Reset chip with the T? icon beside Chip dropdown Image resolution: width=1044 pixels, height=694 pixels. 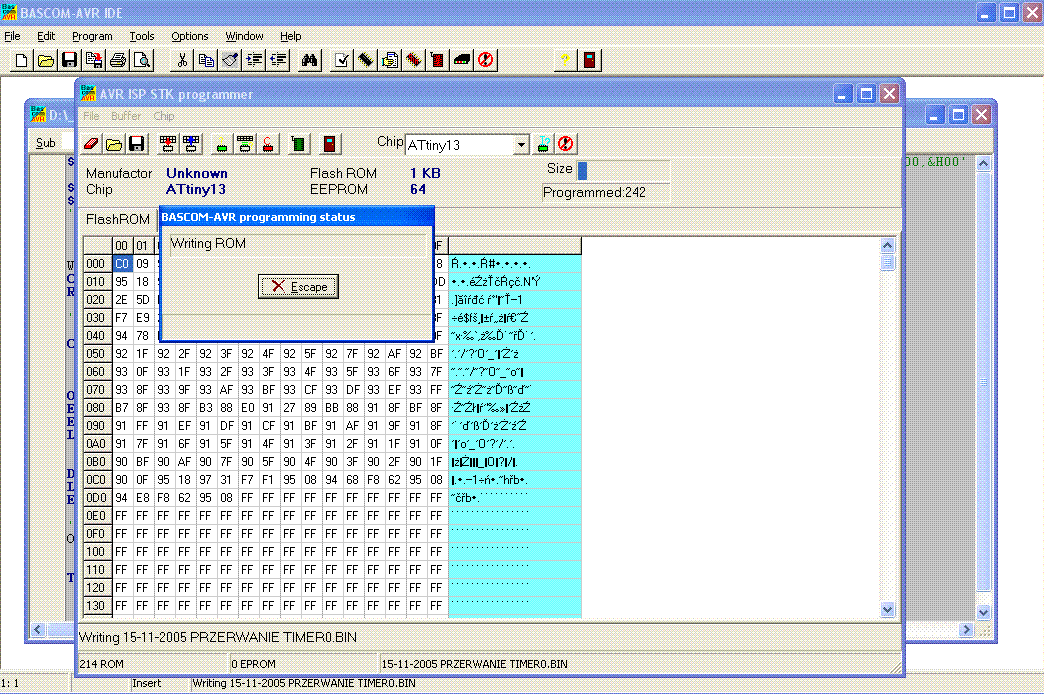543,144
